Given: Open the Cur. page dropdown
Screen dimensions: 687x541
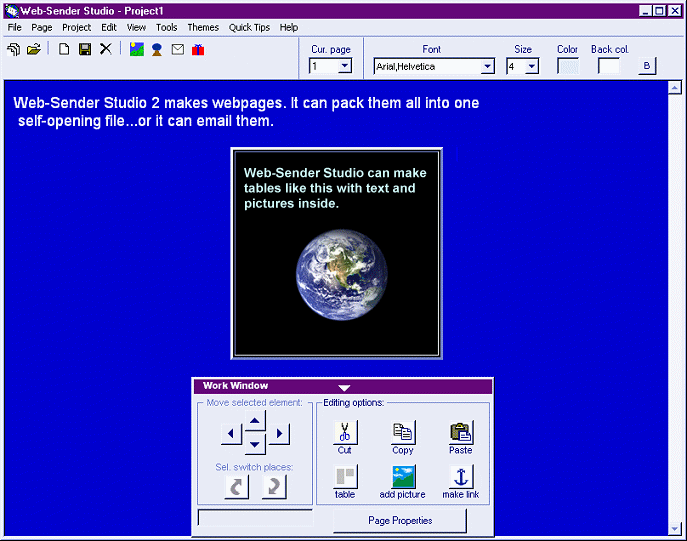Looking at the screenshot, I should tap(345, 66).
